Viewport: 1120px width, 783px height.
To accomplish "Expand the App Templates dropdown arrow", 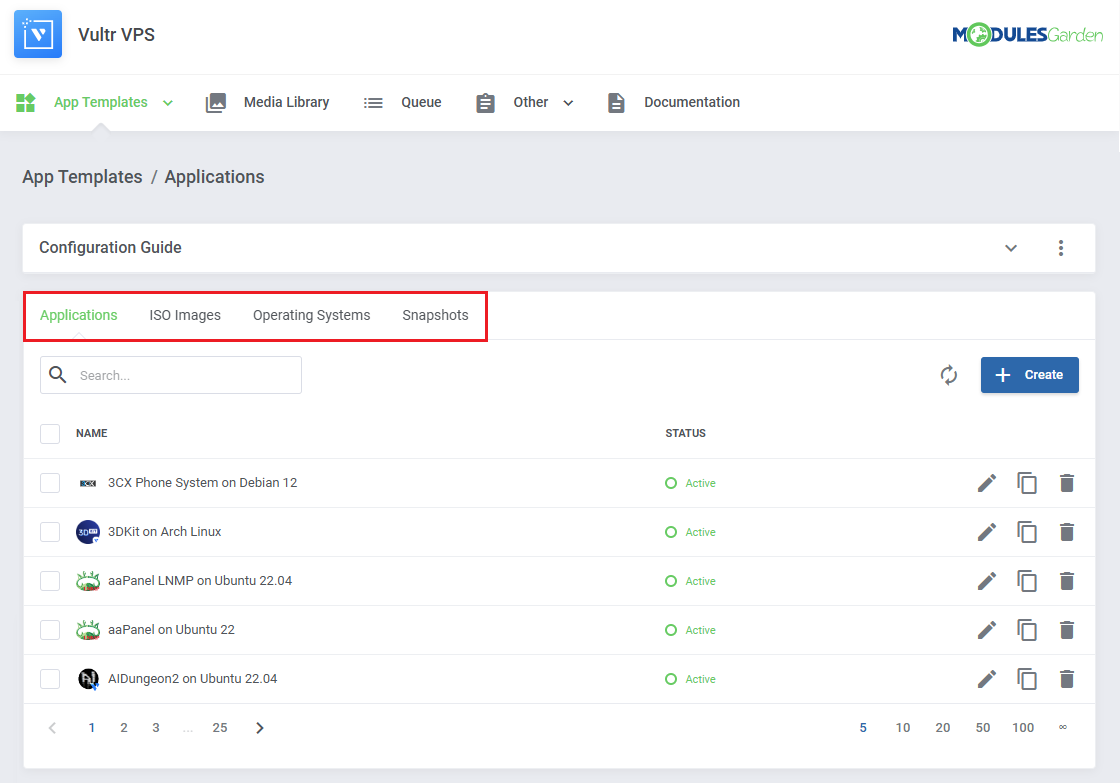I will tap(168, 103).
